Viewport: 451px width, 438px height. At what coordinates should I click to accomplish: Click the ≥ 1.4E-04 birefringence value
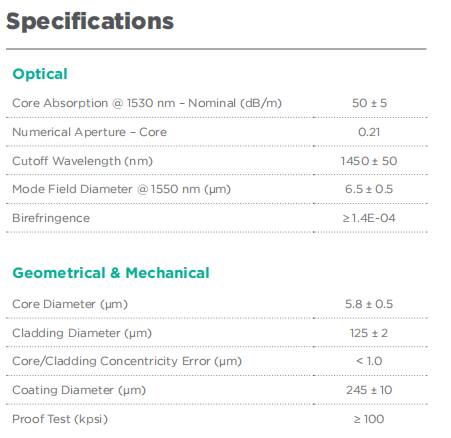pyautogui.click(x=369, y=218)
